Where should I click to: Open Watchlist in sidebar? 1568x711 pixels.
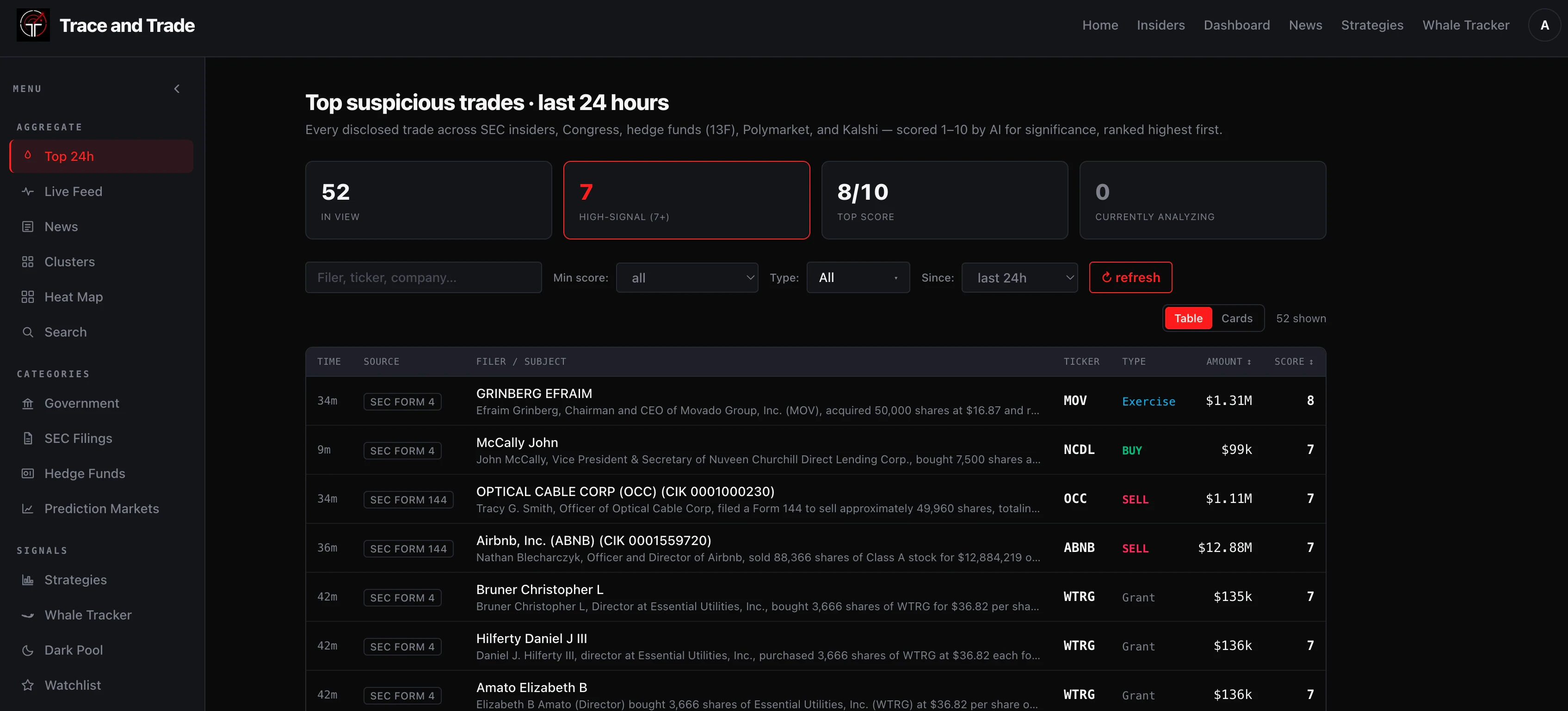click(102, 686)
